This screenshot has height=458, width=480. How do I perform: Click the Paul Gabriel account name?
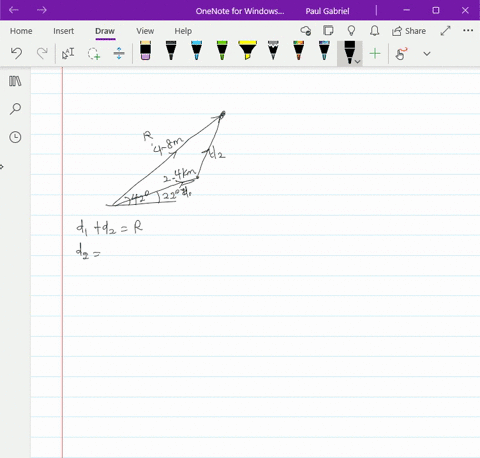(327, 11)
